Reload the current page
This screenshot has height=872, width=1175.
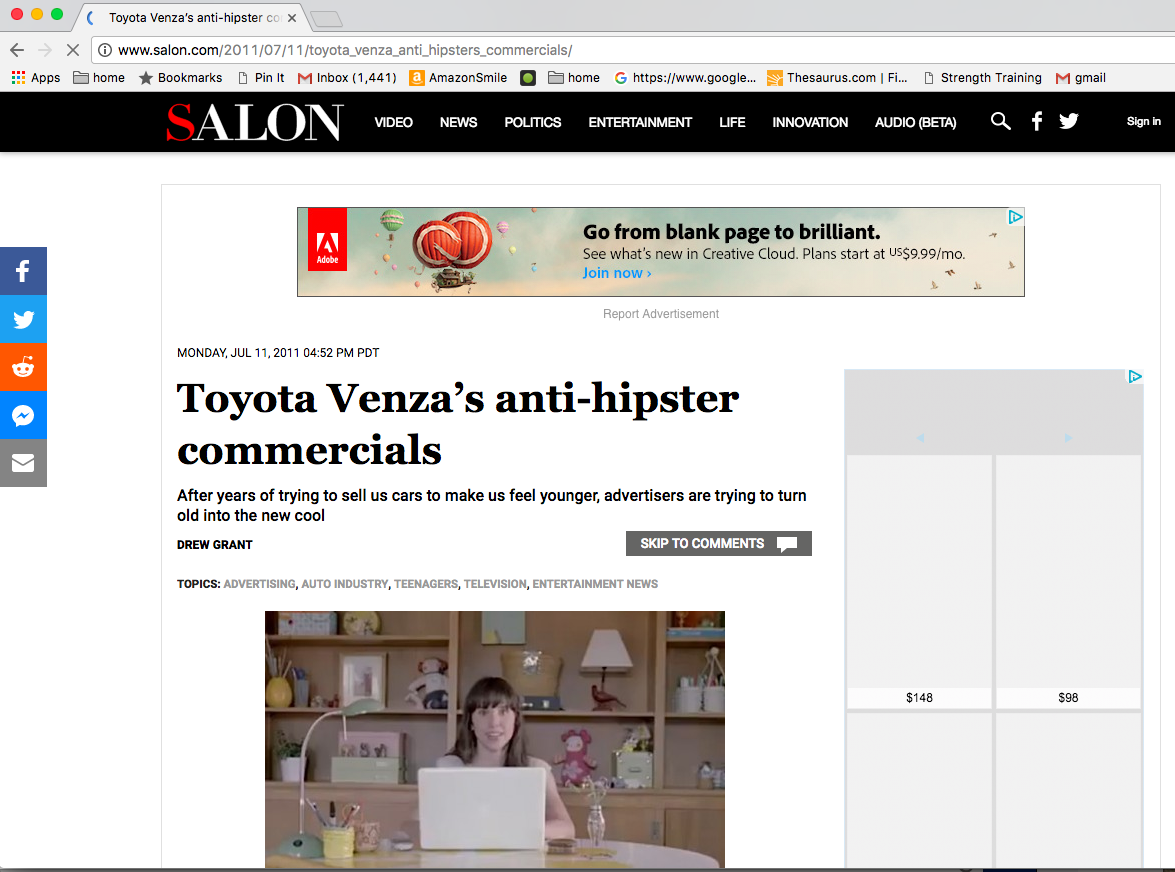coord(72,49)
